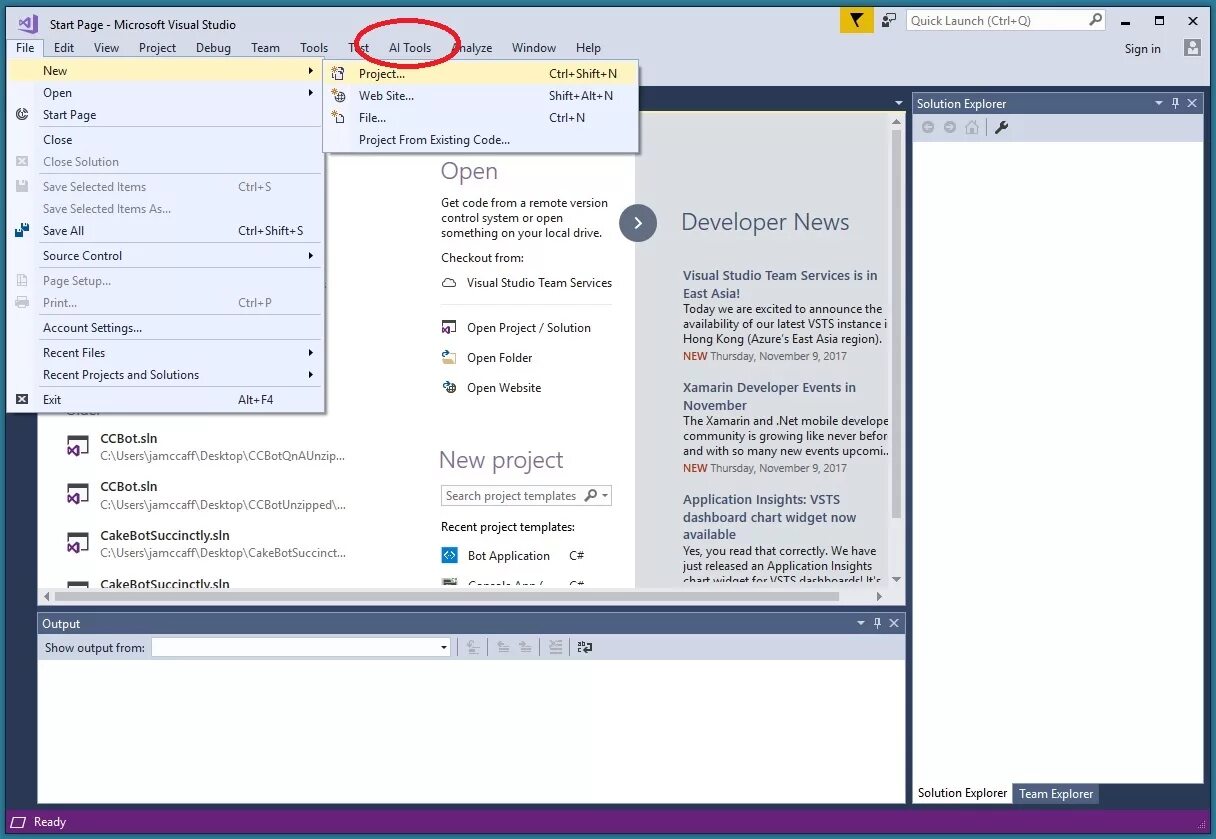
Task: Switch to the Team Explorer tab
Action: (1056, 794)
